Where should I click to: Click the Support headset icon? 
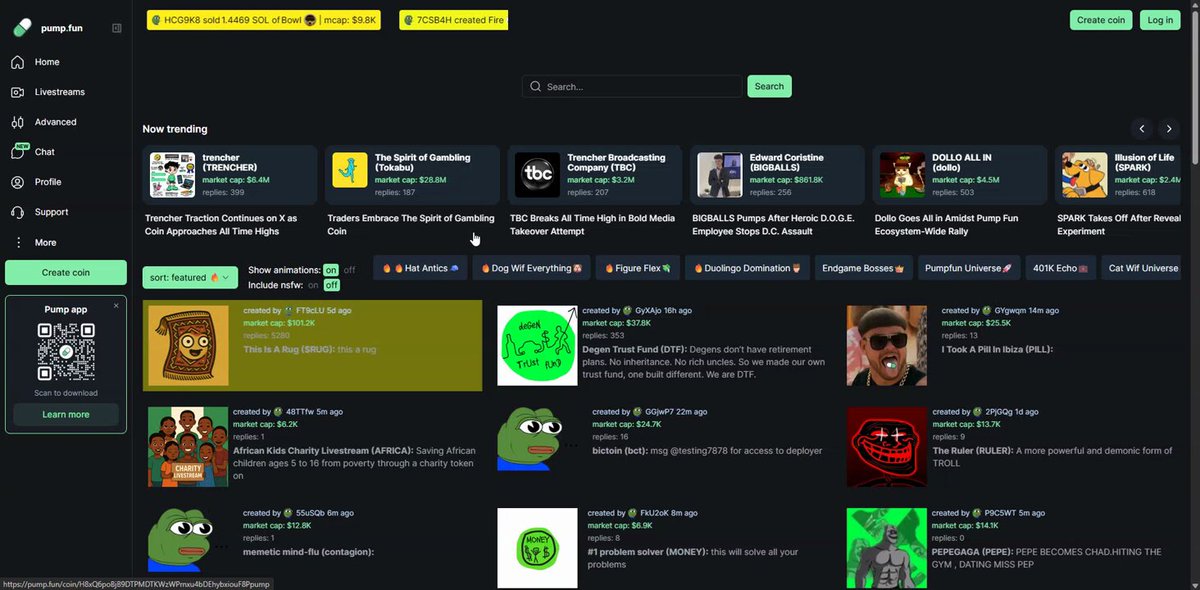tap(17, 212)
